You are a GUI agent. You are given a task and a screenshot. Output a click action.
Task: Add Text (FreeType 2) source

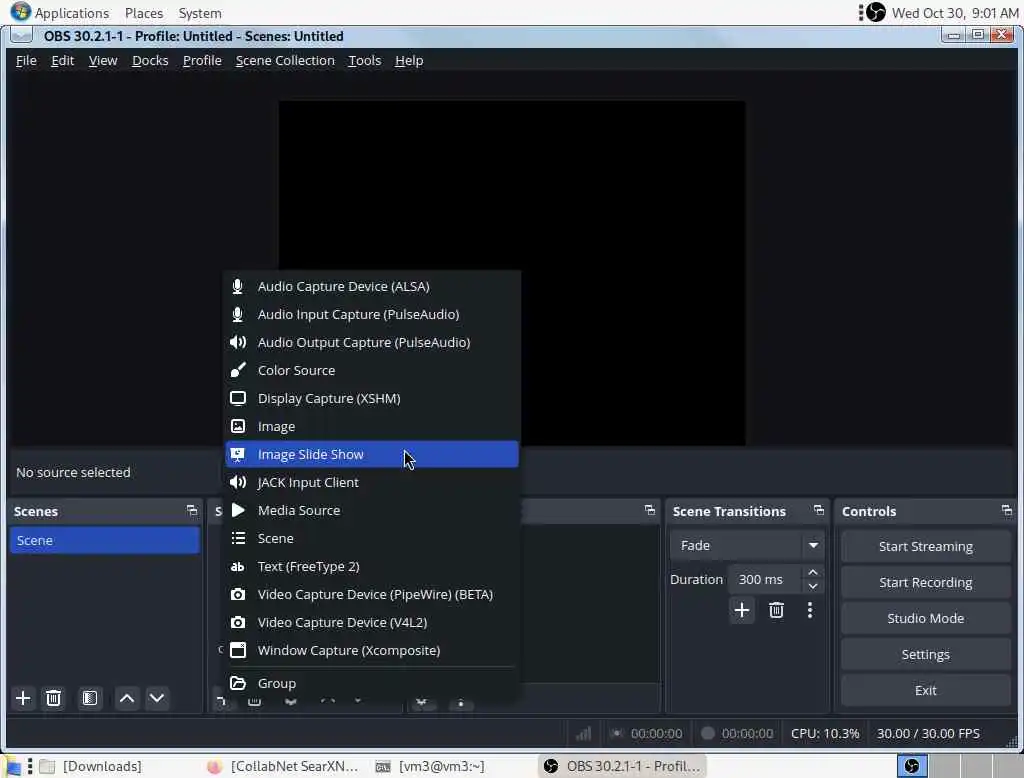click(372, 566)
